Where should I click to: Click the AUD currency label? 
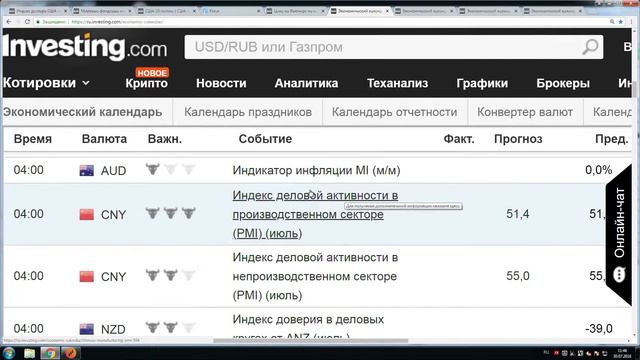(113, 171)
